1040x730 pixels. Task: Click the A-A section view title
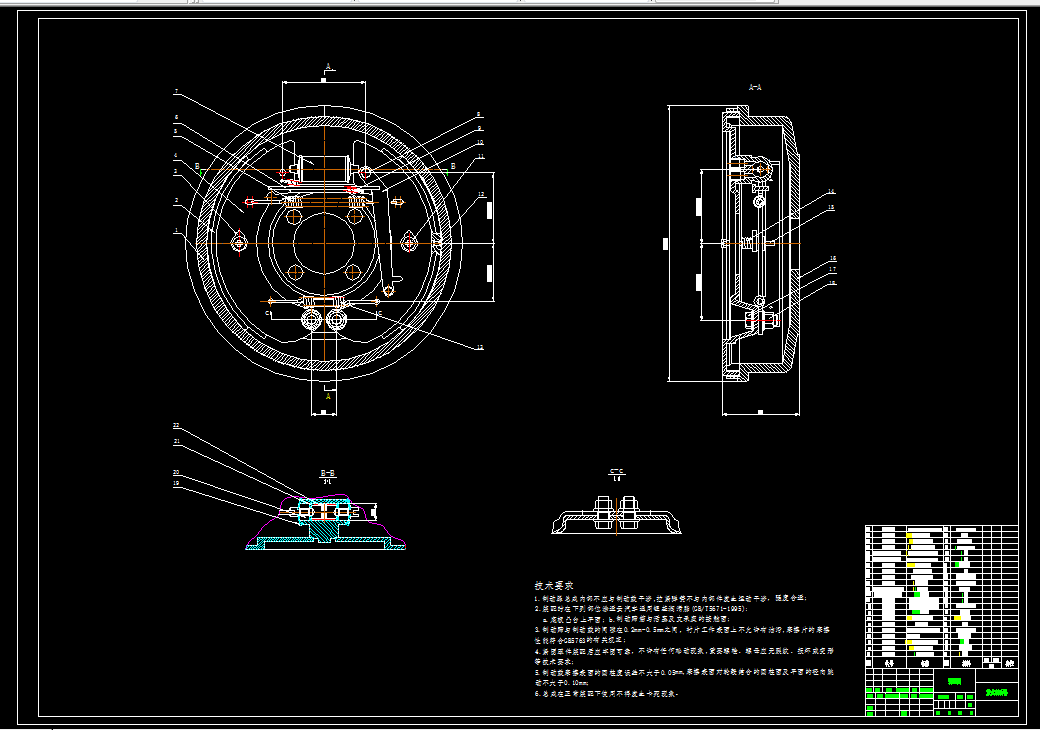[x=755, y=87]
